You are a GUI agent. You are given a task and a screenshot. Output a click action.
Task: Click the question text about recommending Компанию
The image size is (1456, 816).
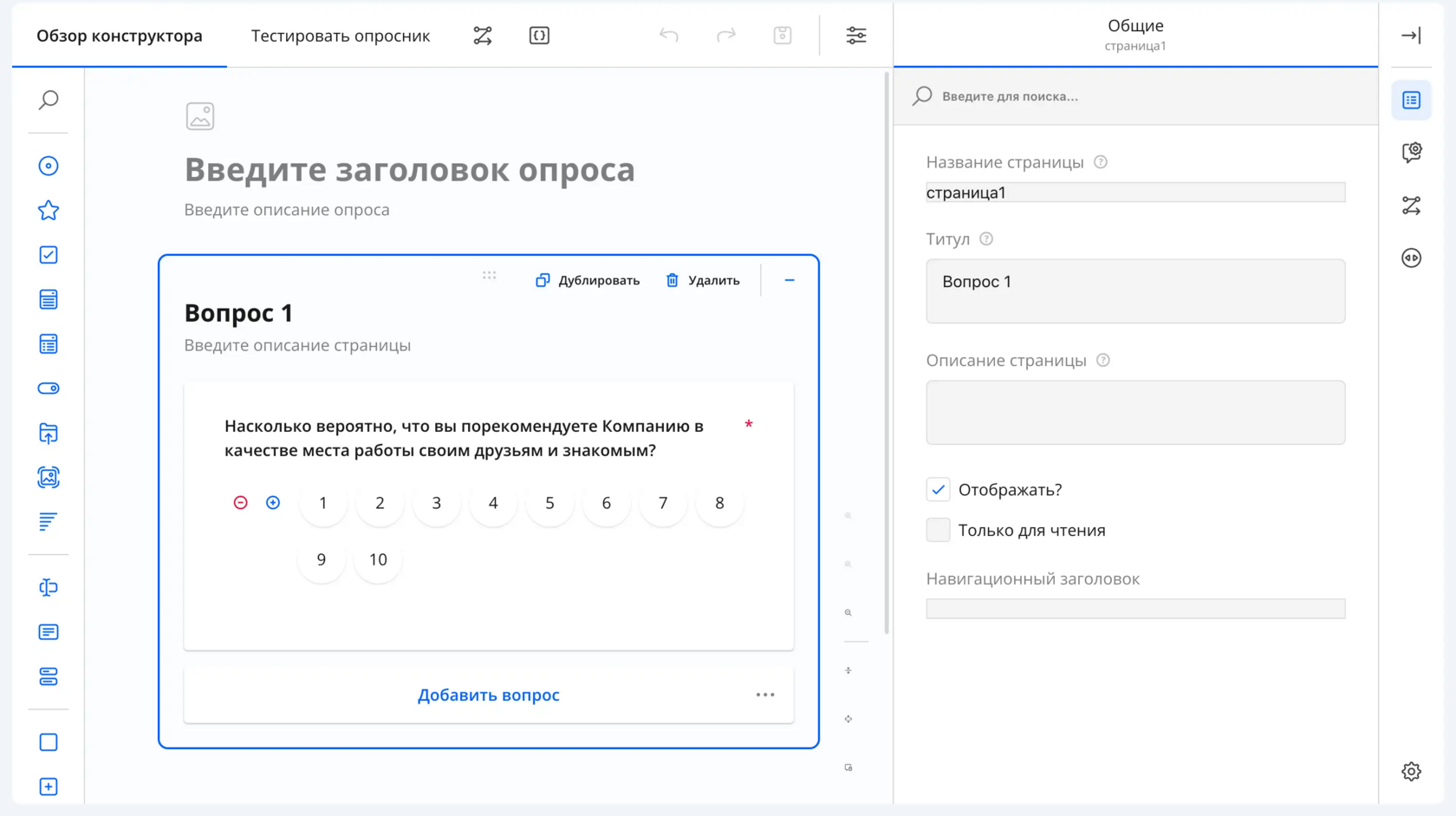pos(465,438)
